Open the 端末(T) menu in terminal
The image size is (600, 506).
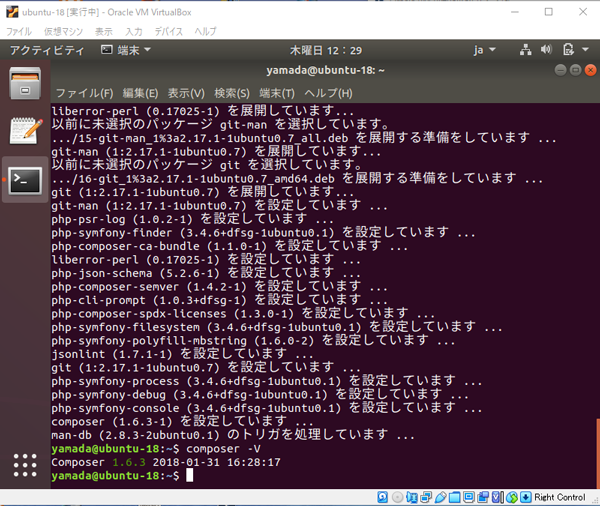point(277,93)
